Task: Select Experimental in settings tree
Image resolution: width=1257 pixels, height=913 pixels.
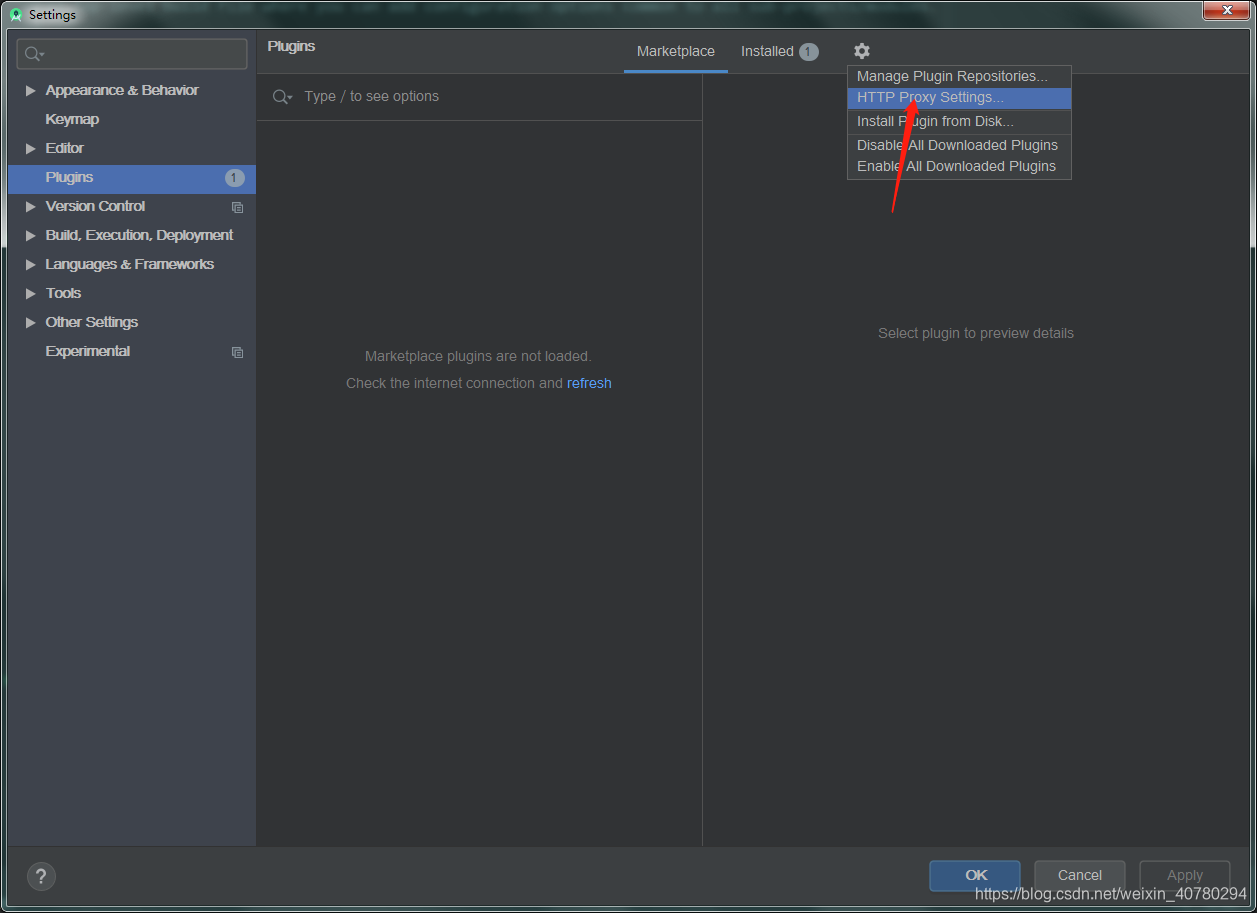Action: coord(88,351)
